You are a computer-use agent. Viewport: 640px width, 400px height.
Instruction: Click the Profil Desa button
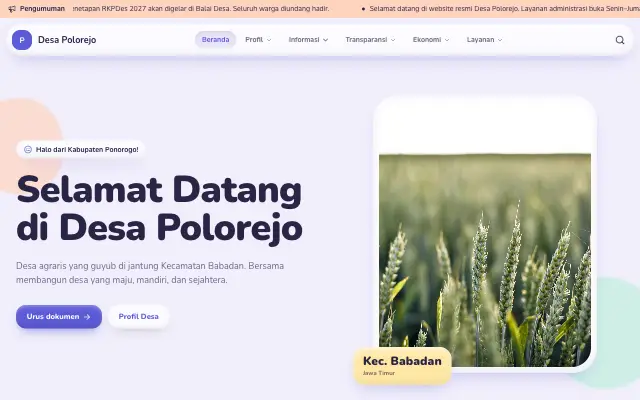coord(138,317)
